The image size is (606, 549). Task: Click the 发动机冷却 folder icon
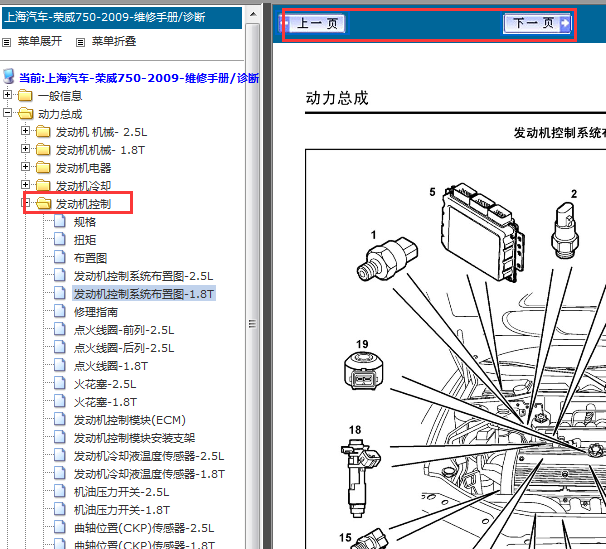(x=43, y=185)
